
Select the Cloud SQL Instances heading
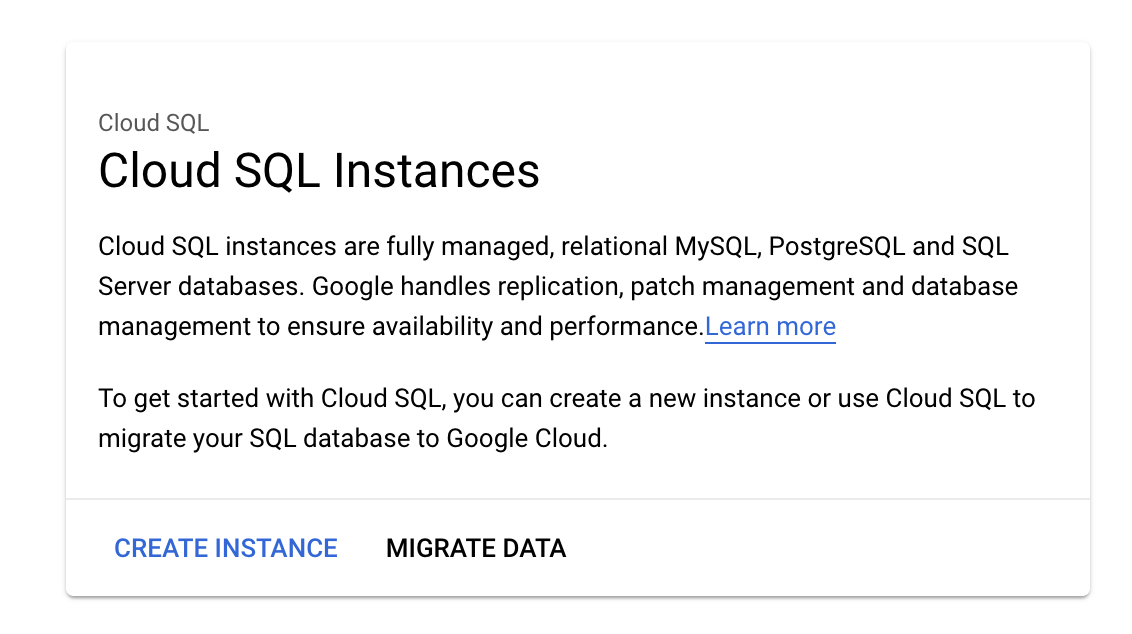click(x=319, y=171)
